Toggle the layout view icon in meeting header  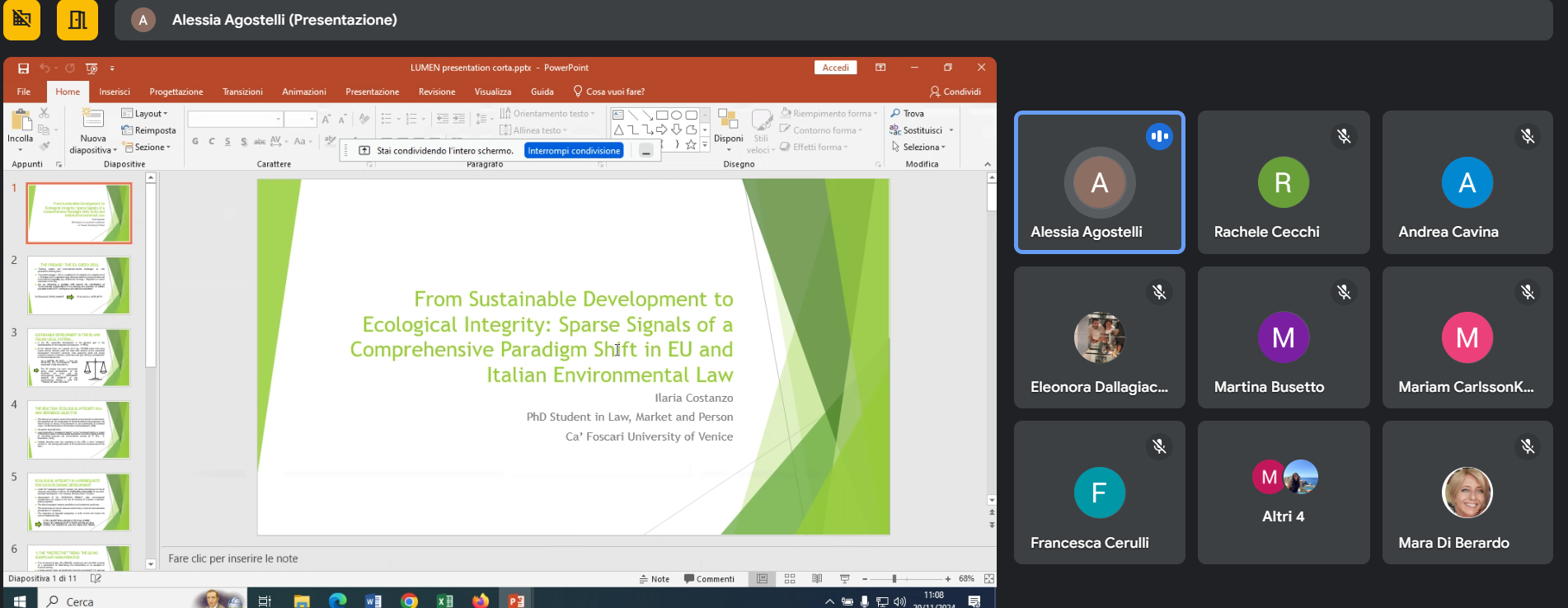pyautogui.click(x=77, y=20)
